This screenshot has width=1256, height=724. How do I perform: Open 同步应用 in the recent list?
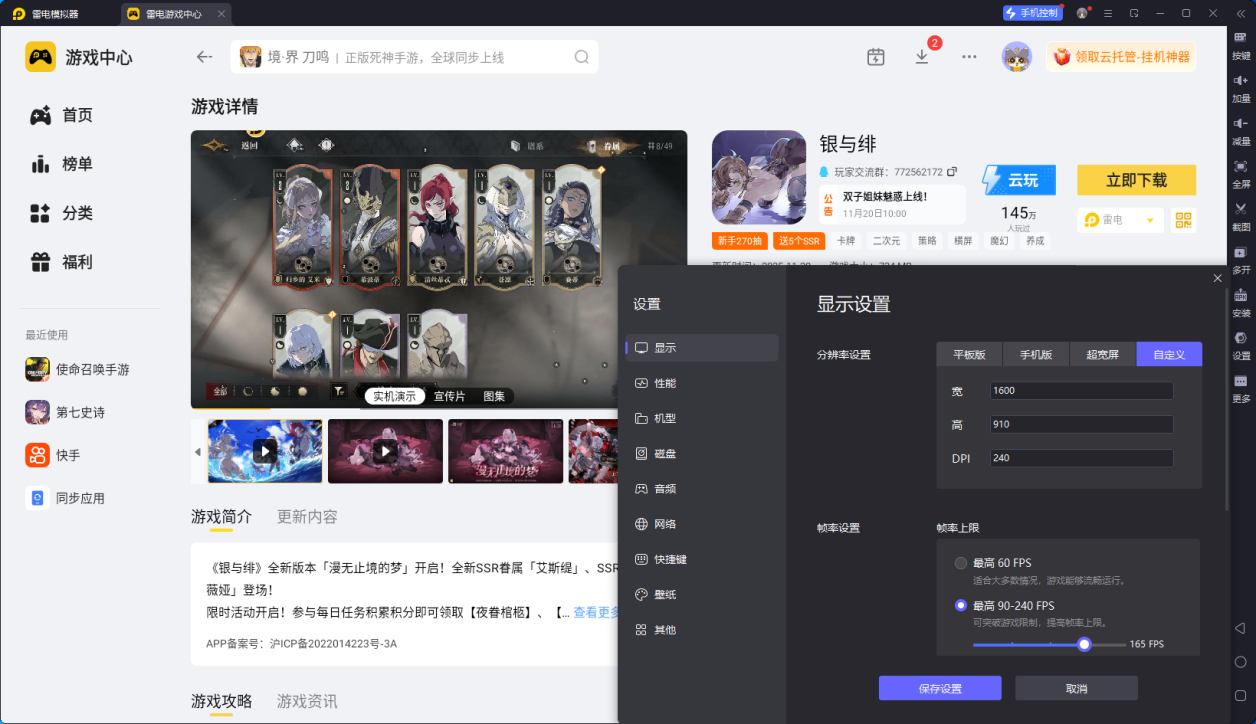pyautogui.click(x=65, y=498)
